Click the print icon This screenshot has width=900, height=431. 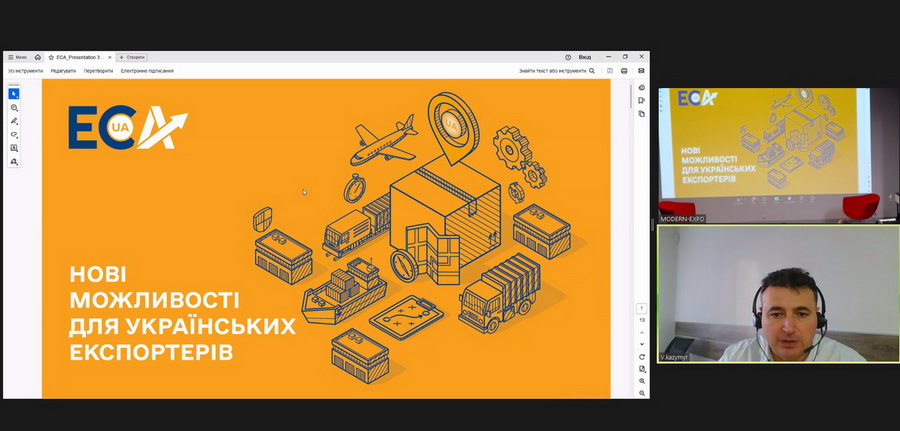tap(624, 71)
